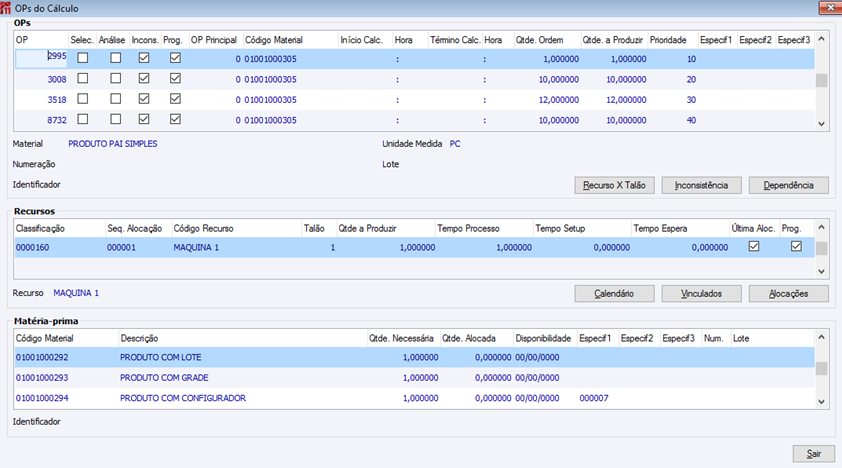Viewport: 842px width, 468px height.
Task: Open the Calendário for the resource
Action: pos(614,294)
